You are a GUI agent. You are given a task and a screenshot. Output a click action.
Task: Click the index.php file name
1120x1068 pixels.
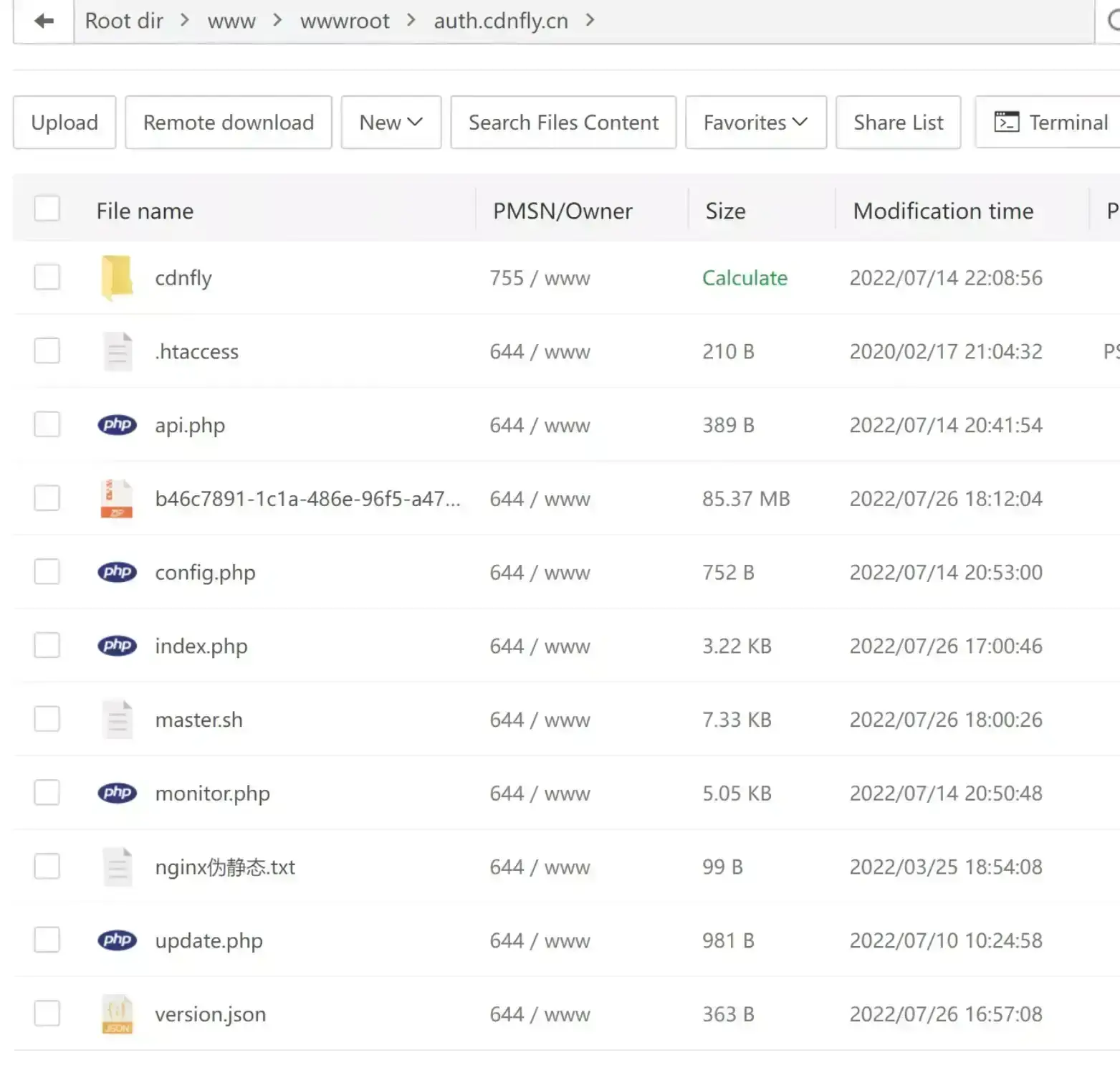click(201, 647)
